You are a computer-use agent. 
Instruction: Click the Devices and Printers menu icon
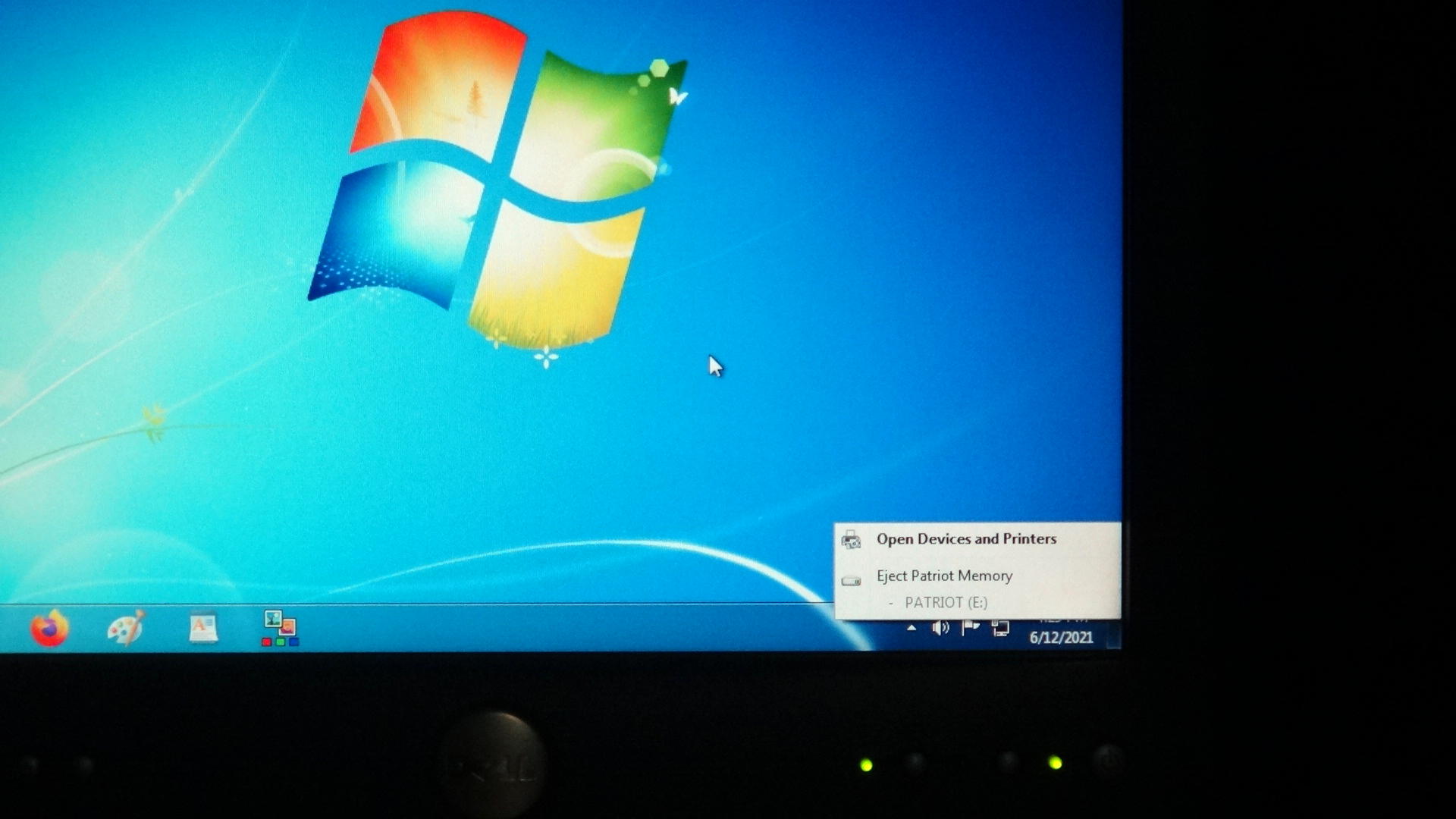click(x=851, y=540)
